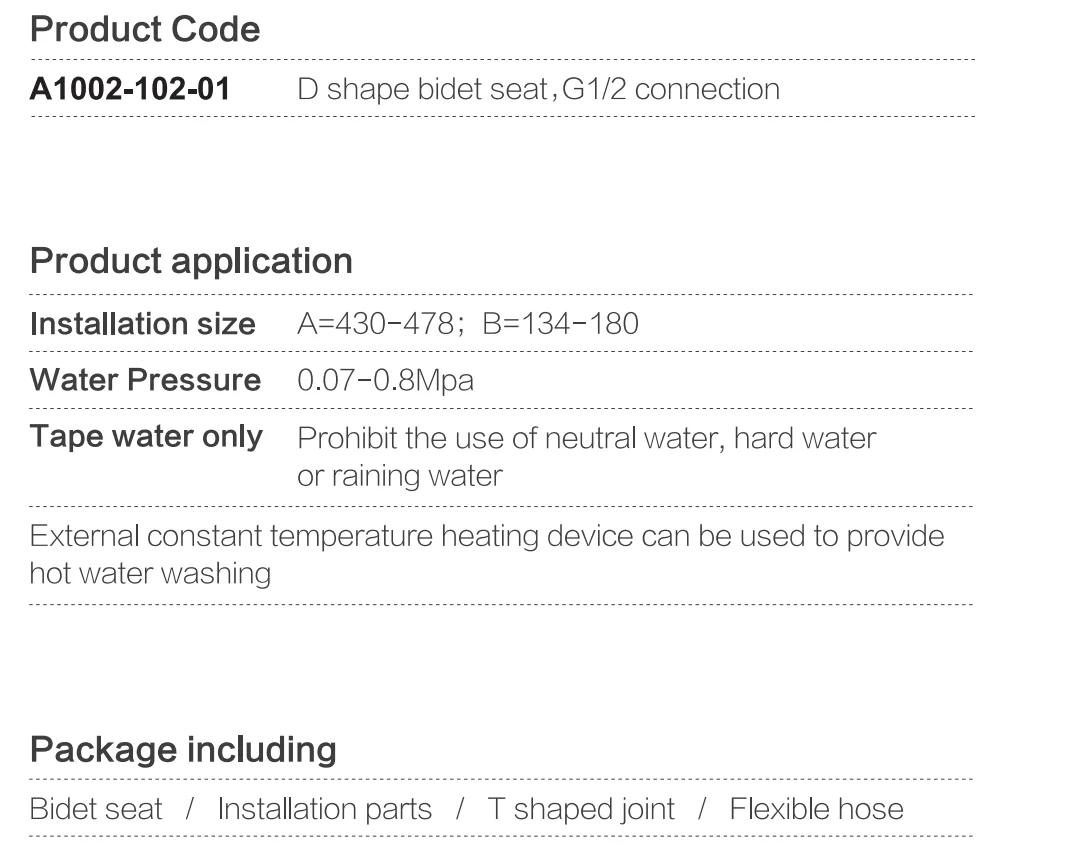Select T shaped joint item
Viewport: 1073px width, 858px height.
coord(581,809)
